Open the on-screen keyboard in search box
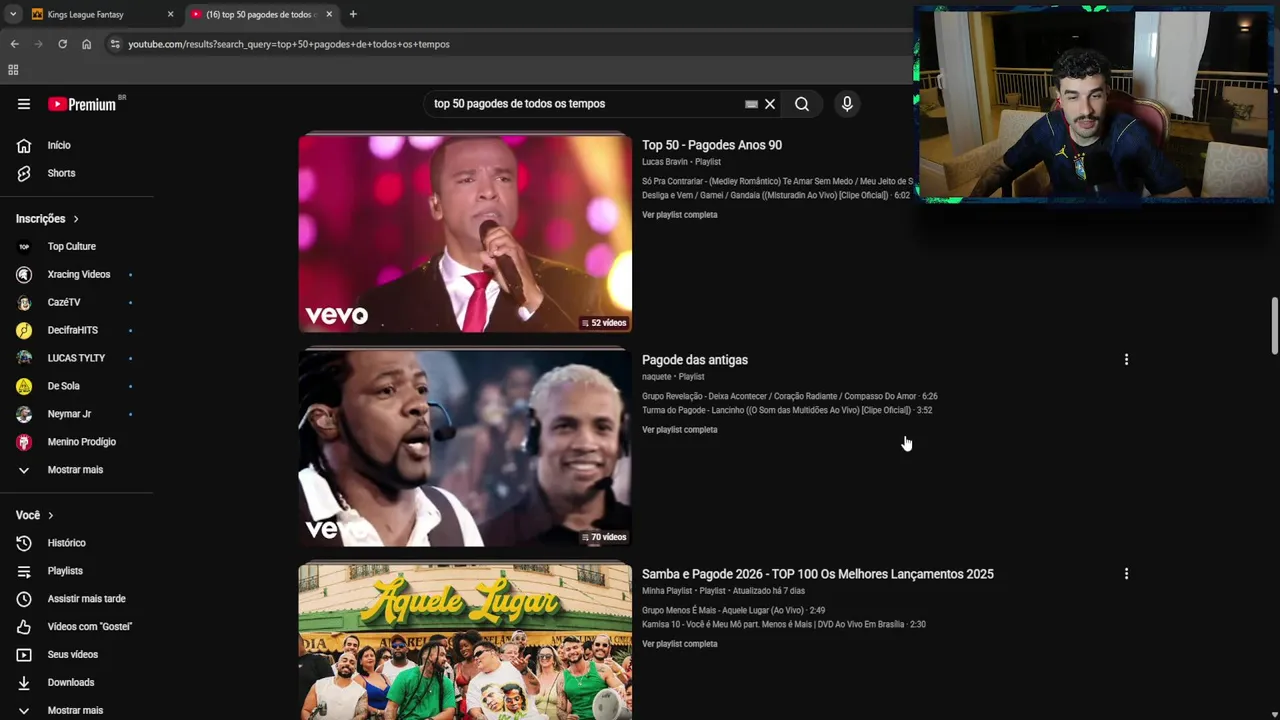Viewport: 1280px width, 720px height. 751,104
